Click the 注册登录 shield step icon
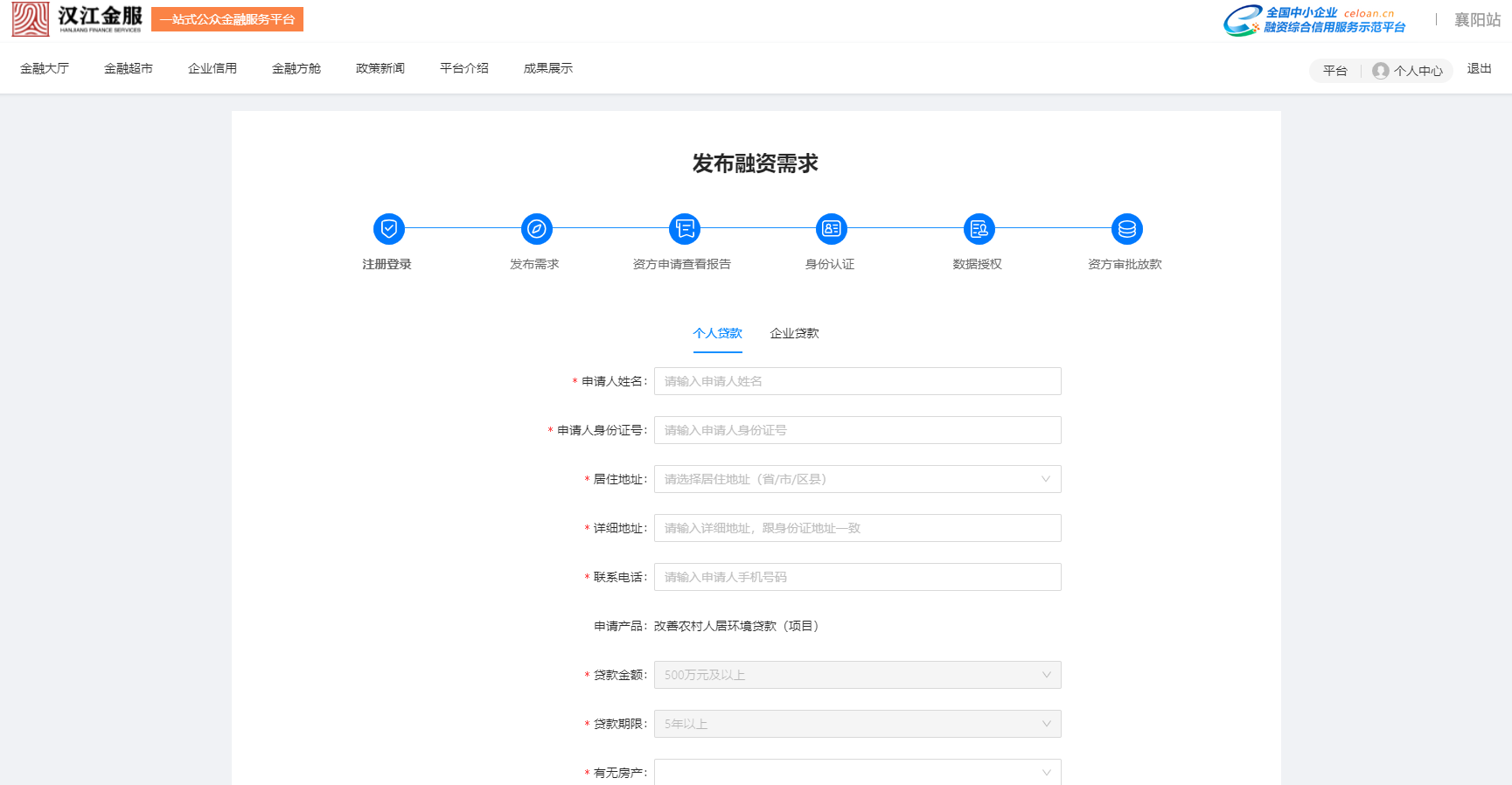Screen dimensions: 1512x785 click(x=388, y=229)
